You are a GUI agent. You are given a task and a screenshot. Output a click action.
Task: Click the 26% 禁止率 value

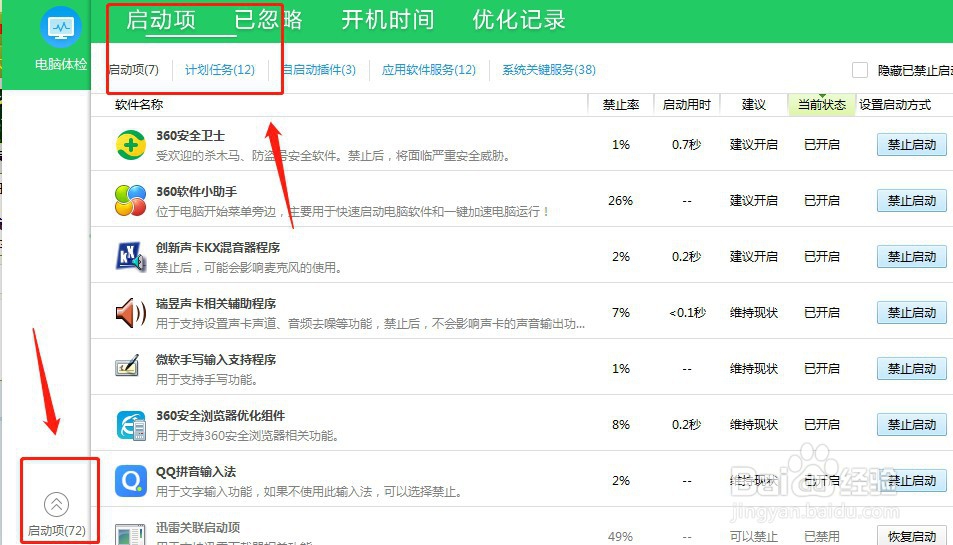[x=621, y=201]
